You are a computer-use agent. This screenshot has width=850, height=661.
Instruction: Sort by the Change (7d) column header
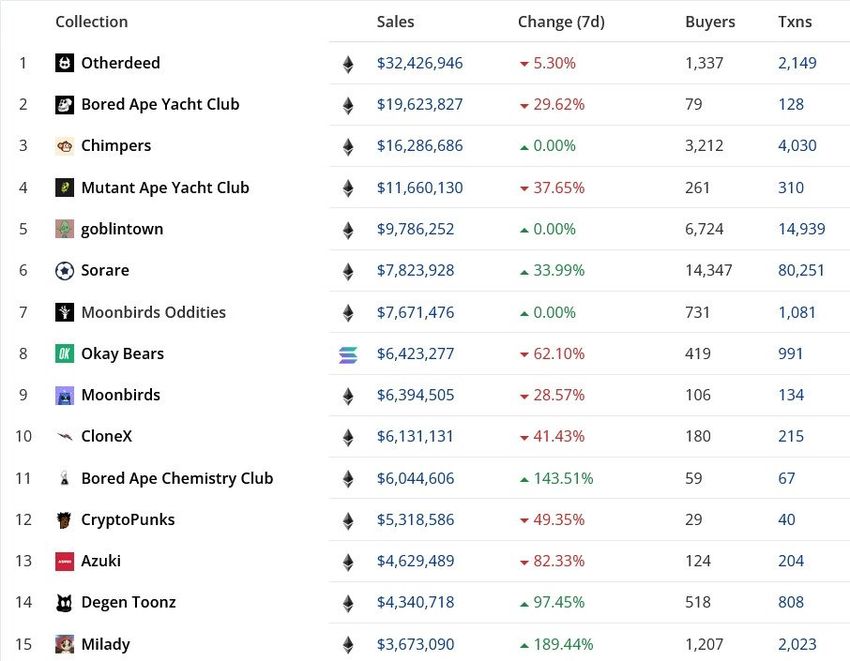[560, 21]
